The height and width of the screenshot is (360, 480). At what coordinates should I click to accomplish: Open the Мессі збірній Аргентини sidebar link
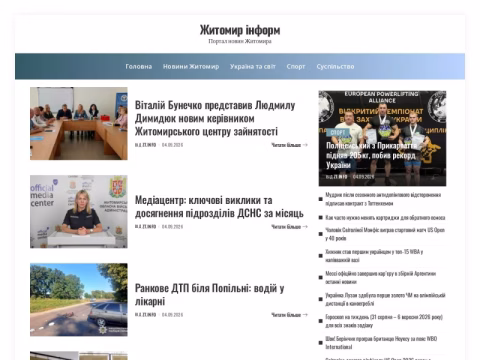pos(381,277)
